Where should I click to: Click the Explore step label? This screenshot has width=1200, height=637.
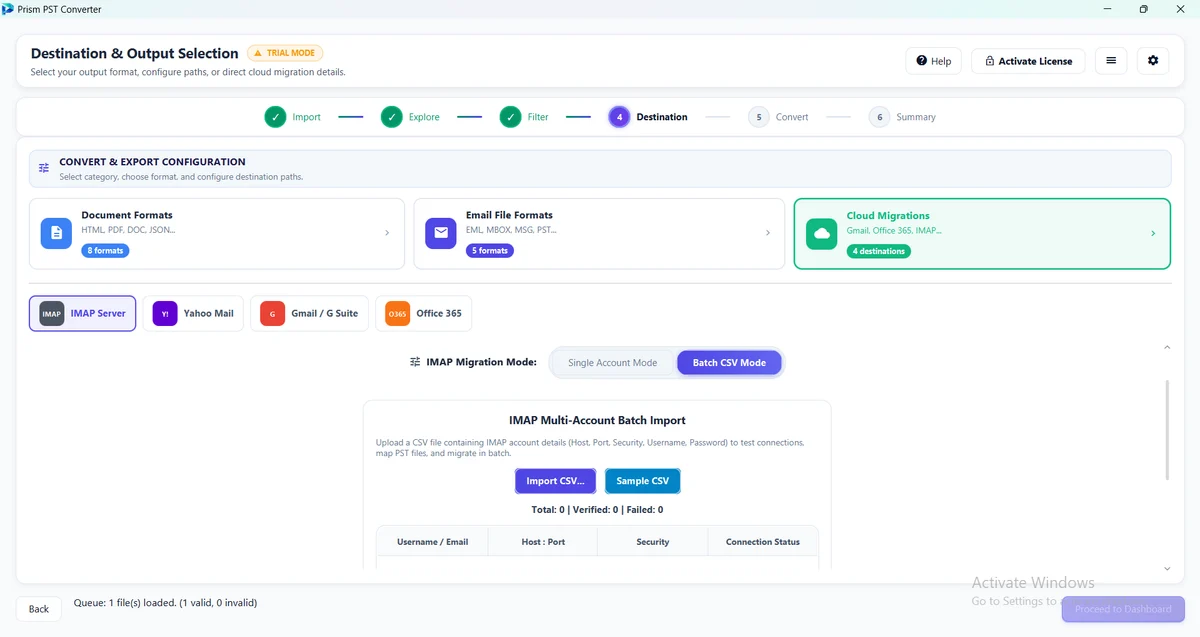pos(424,117)
